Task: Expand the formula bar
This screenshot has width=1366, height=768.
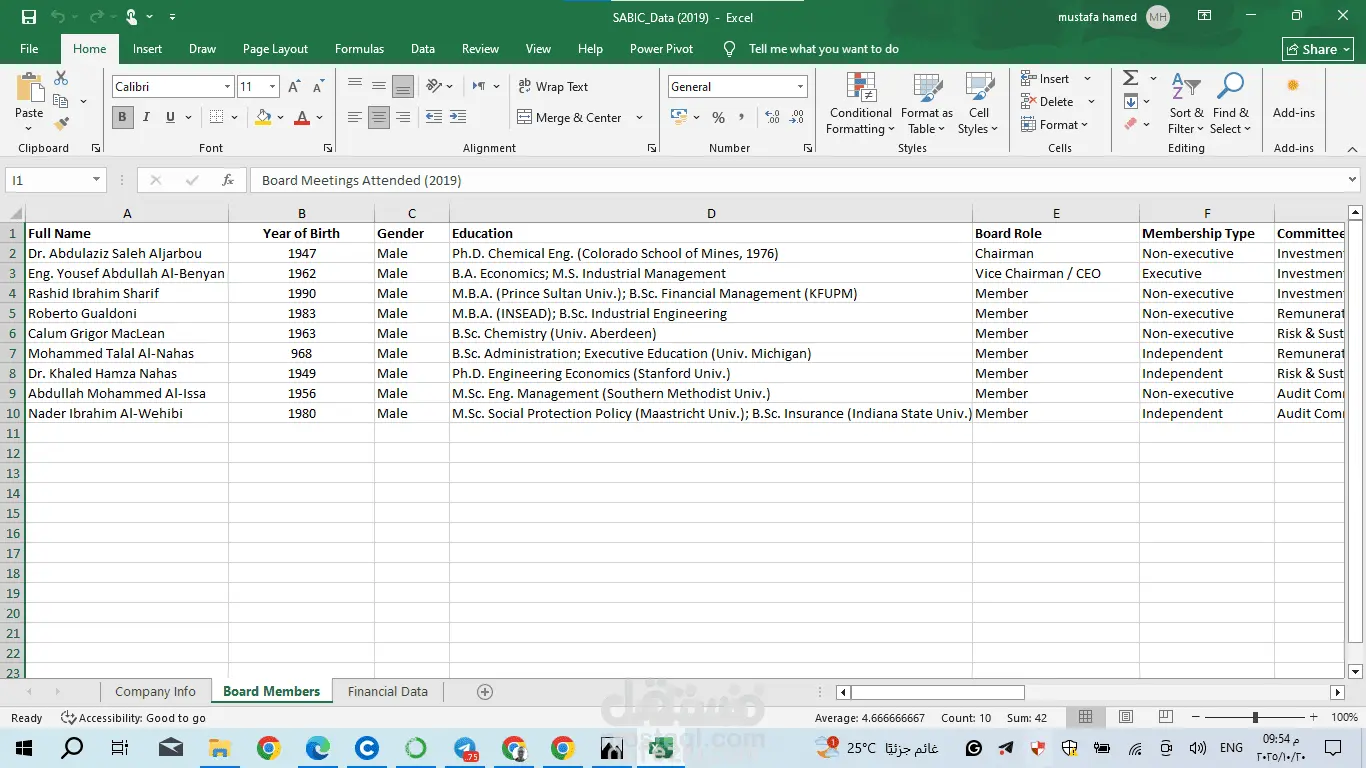Action: click(1352, 180)
